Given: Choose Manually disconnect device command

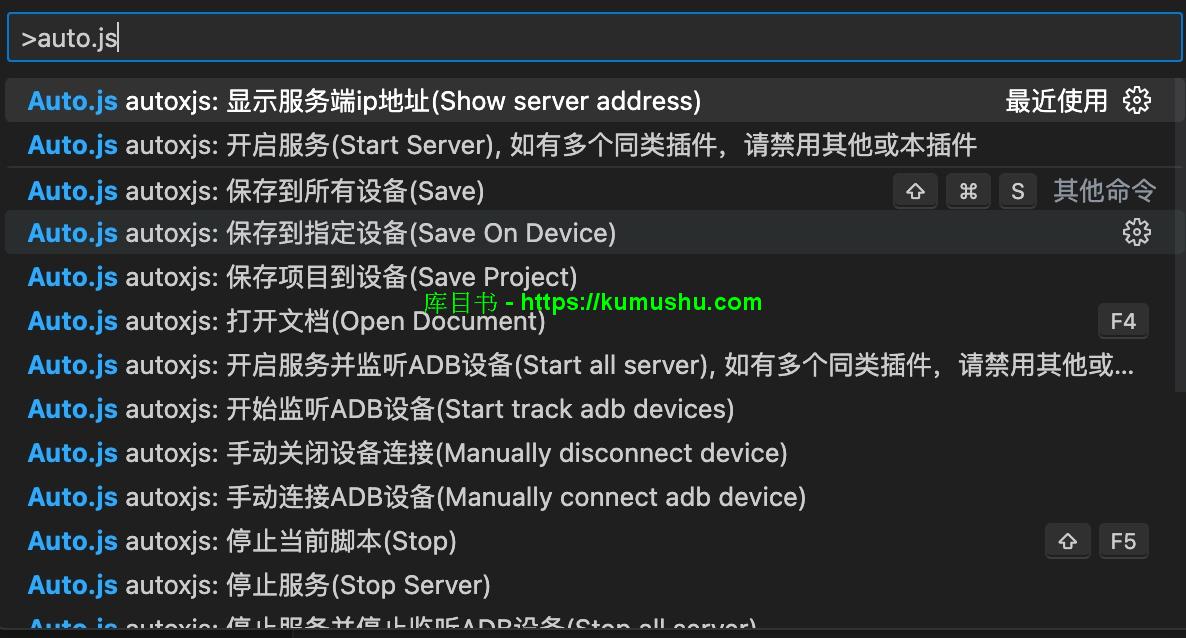Looking at the screenshot, I should [593, 453].
